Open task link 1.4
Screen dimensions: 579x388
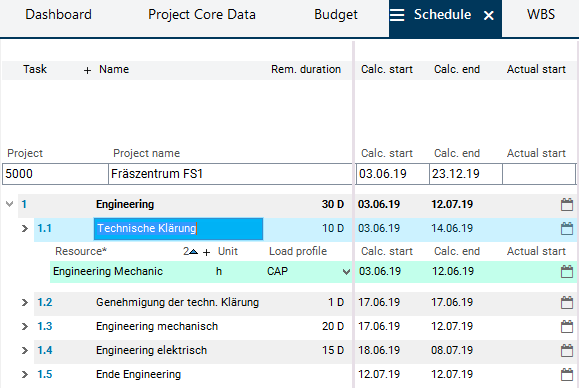[45, 350]
